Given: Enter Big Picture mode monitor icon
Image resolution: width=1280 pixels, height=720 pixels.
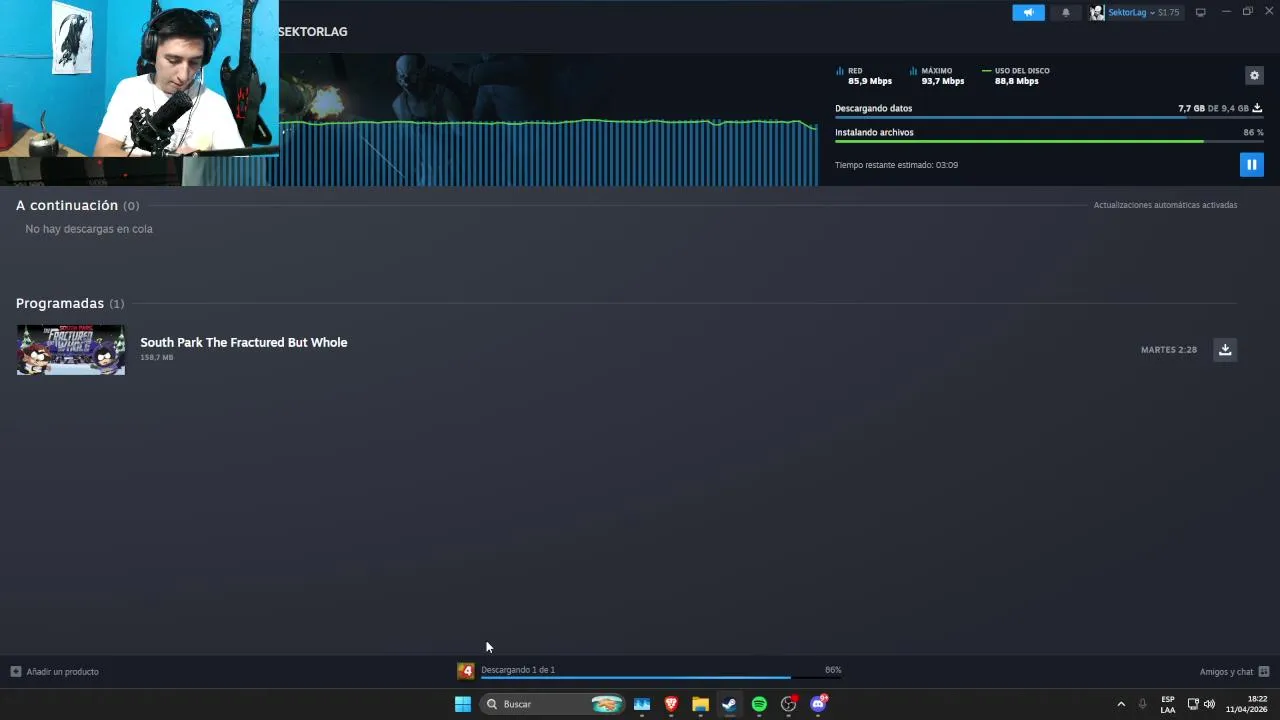Looking at the screenshot, I should click(x=1200, y=12).
